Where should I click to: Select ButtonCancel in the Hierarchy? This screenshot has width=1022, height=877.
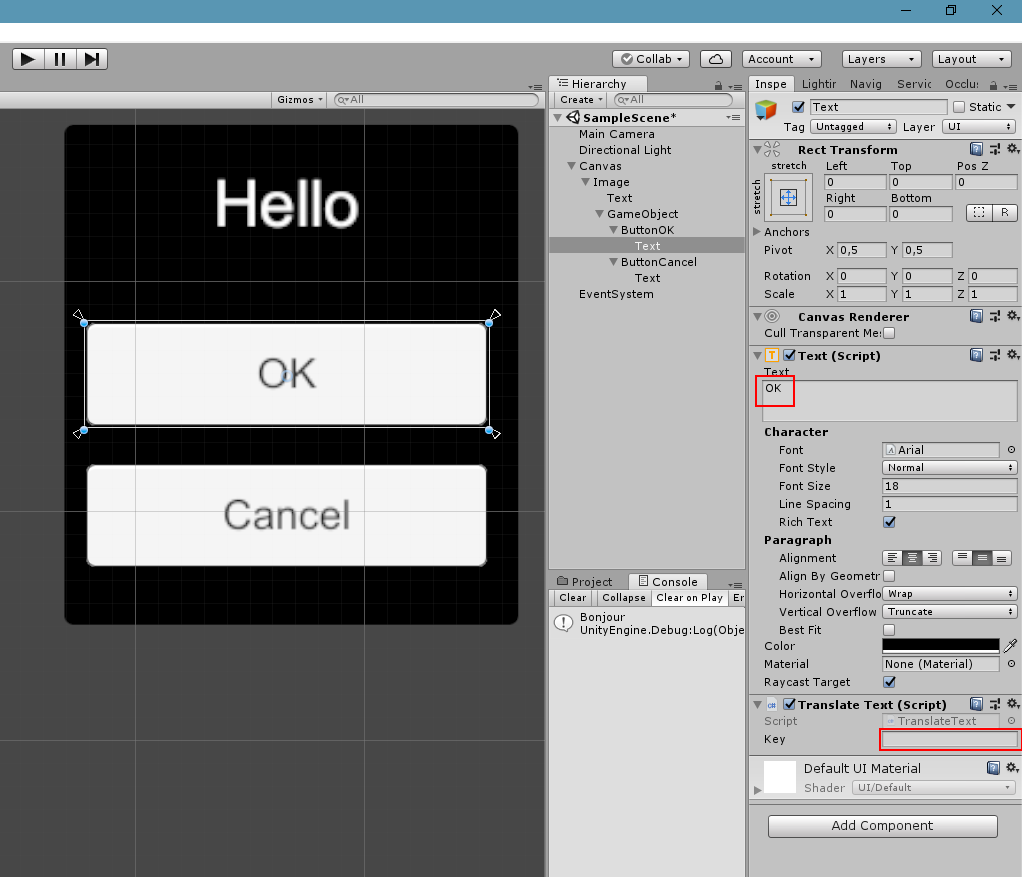658,262
